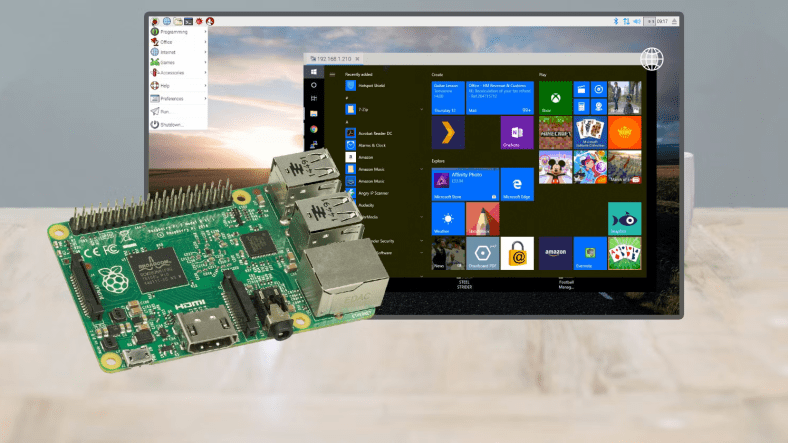Image resolution: width=788 pixels, height=443 pixels.
Task: Open the Camera small tile
Action: coord(599,106)
